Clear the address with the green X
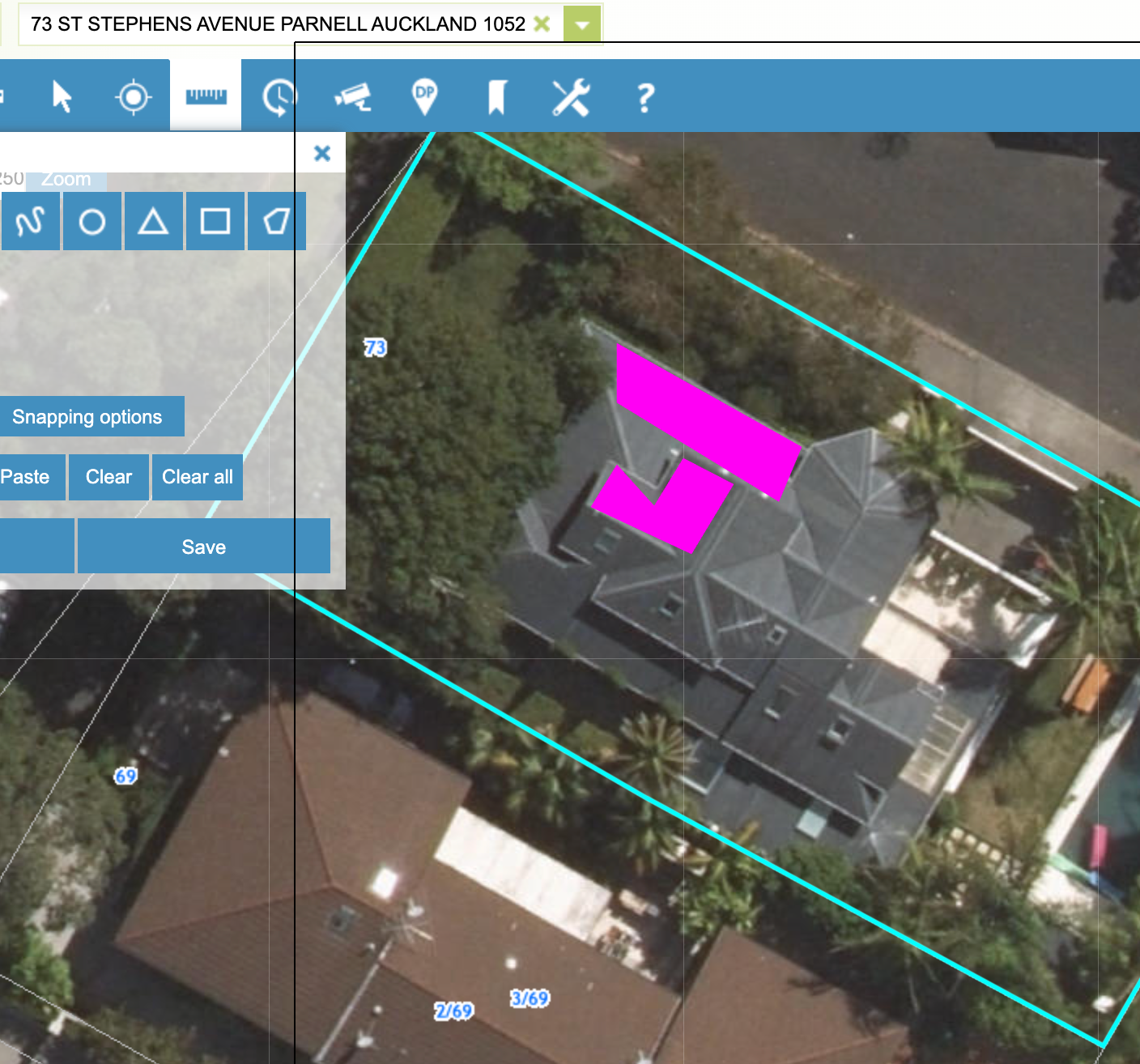The image size is (1140, 1064). pyautogui.click(x=542, y=24)
